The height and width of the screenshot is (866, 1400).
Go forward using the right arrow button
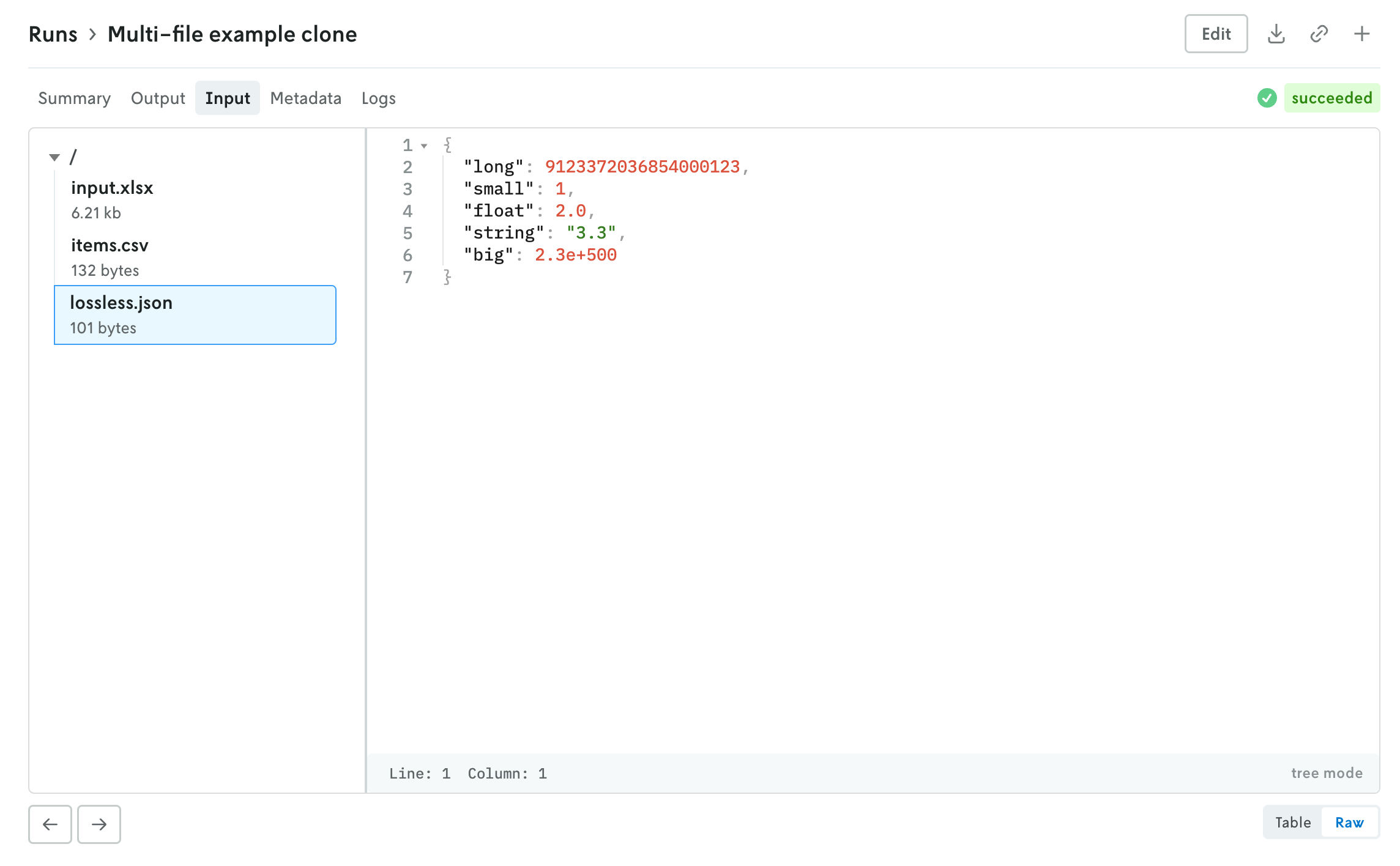[99, 824]
